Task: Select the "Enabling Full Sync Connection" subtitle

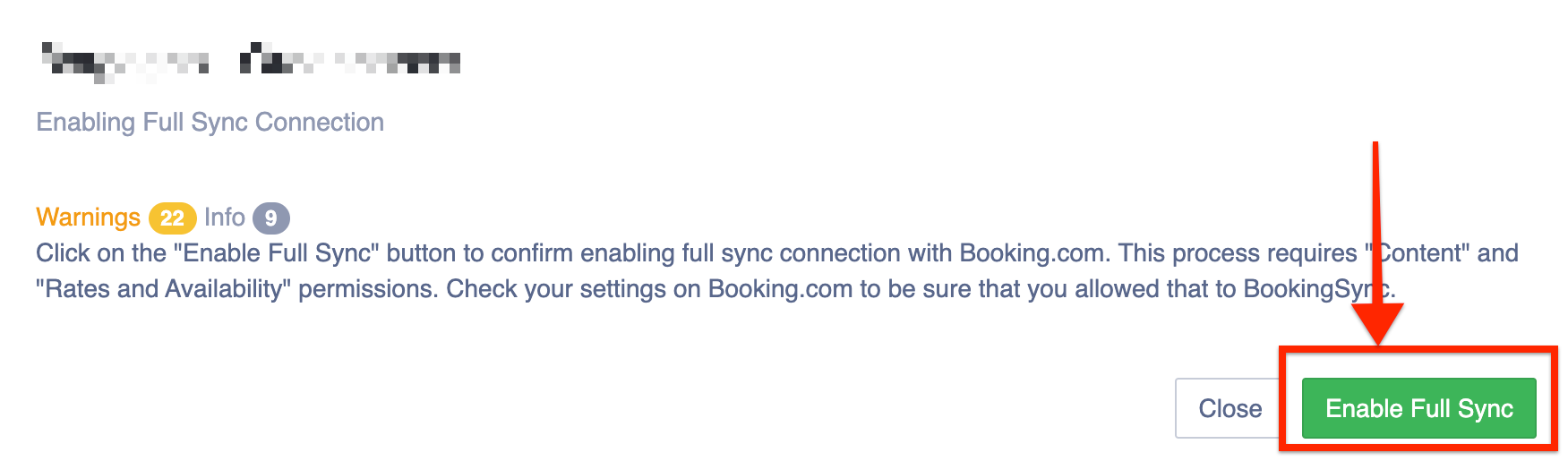Action: click(x=210, y=122)
